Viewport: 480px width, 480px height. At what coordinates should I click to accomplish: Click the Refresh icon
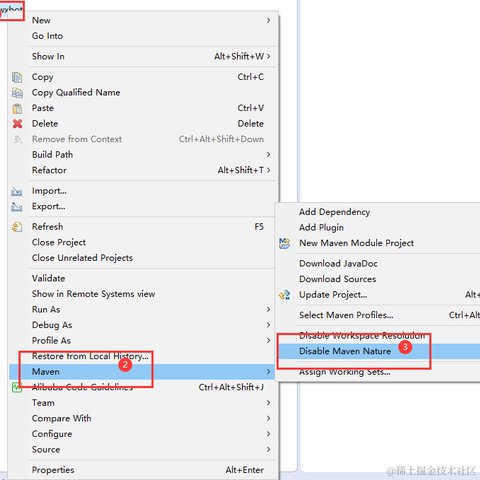pyautogui.click(x=17, y=227)
